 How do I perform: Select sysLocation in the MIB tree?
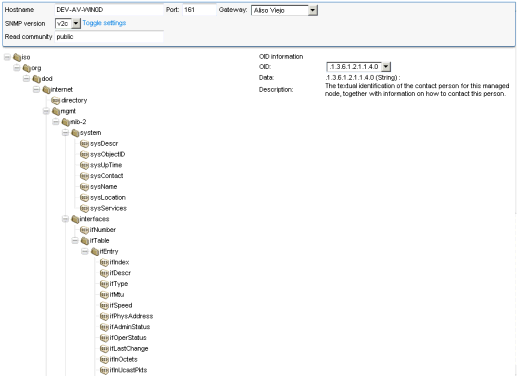(x=108, y=198)
